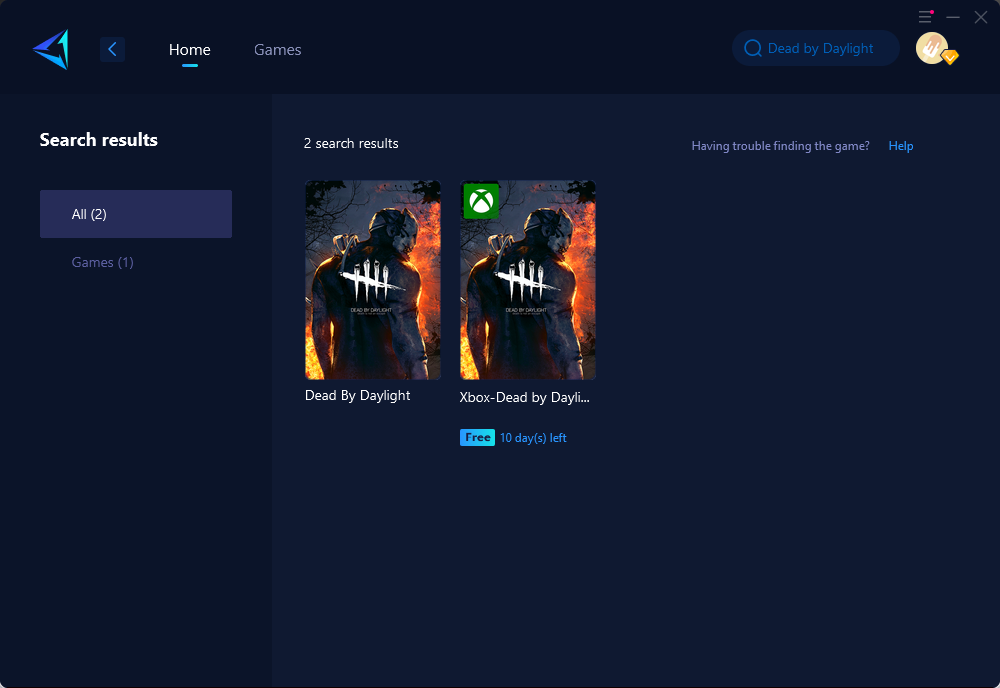Click the GearUP logo icon

pyautogui.click(x=51, y=49)
